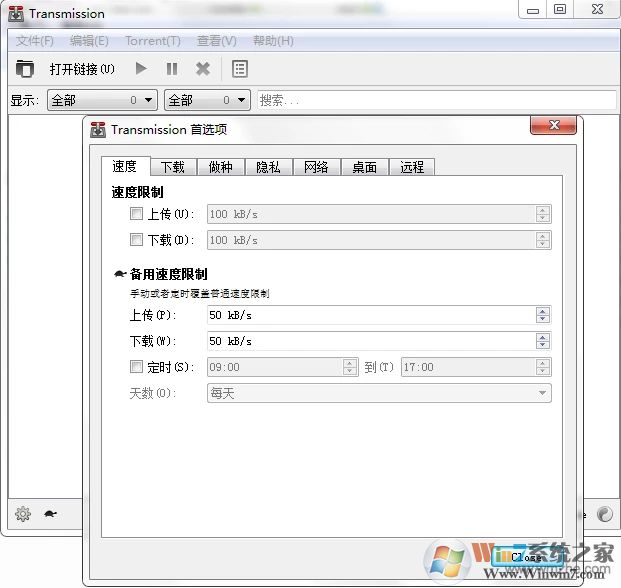
Task: Open torrent properties list icon
Action: click(240, 69)
